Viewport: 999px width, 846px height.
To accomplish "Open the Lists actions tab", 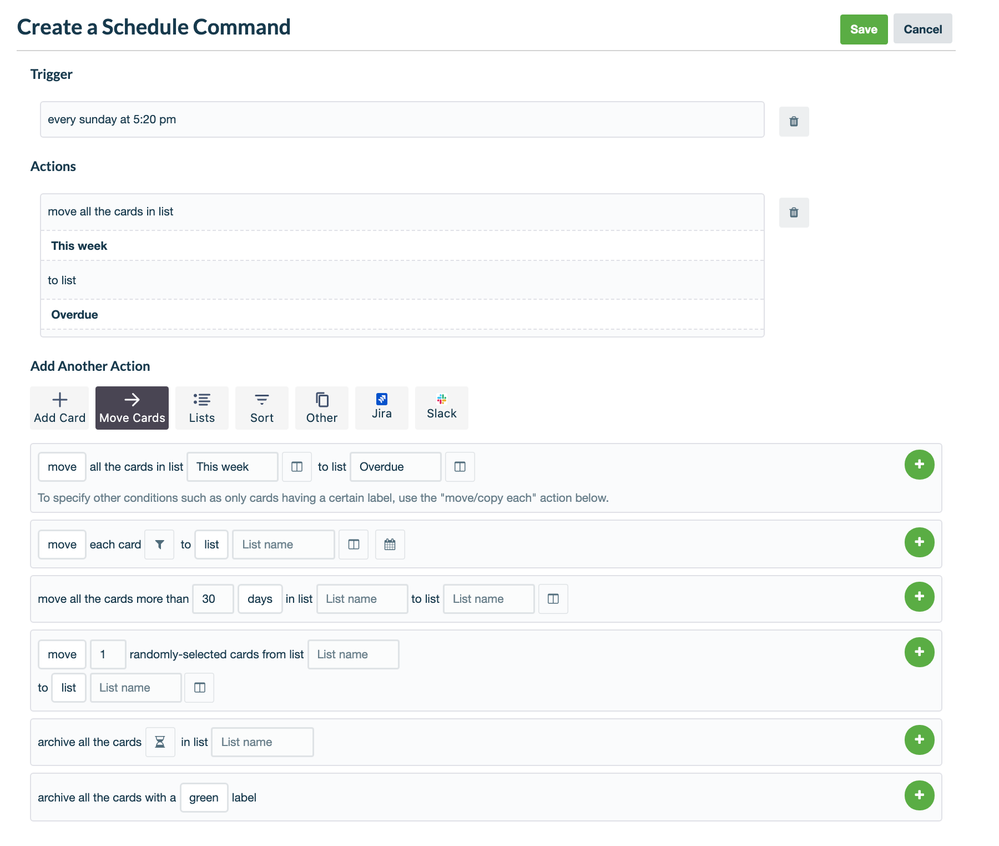I will tap(202, 408).
